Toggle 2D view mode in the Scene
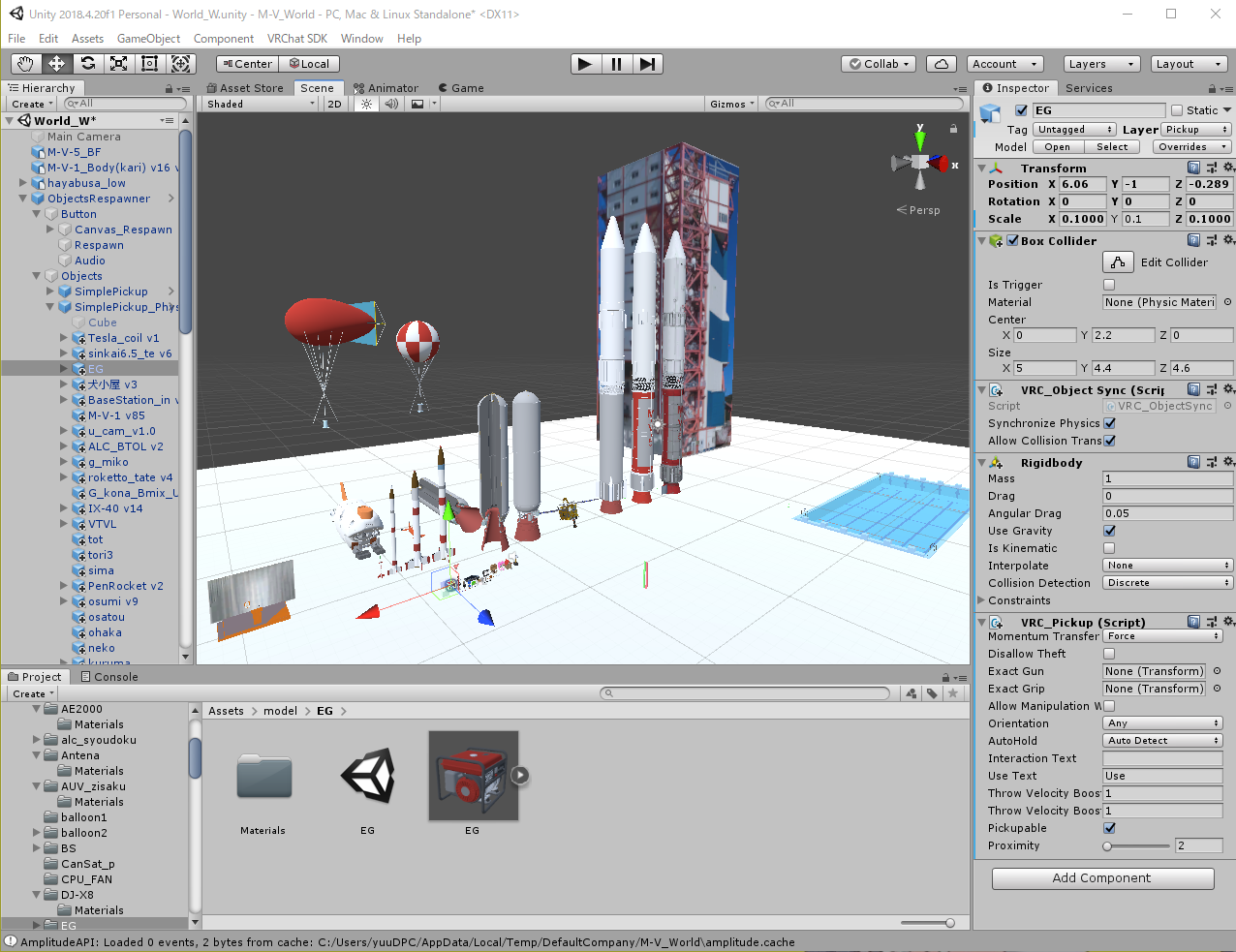1236x952 pixels. tap(334, 104)
